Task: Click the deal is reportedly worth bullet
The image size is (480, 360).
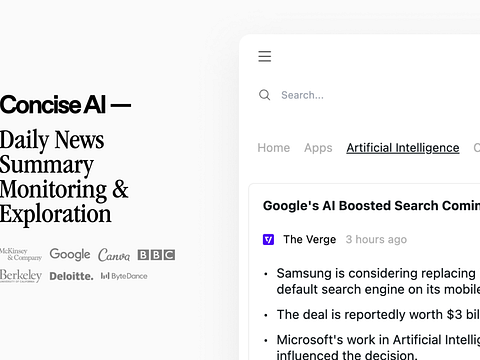Action: [x=378, y=314]
